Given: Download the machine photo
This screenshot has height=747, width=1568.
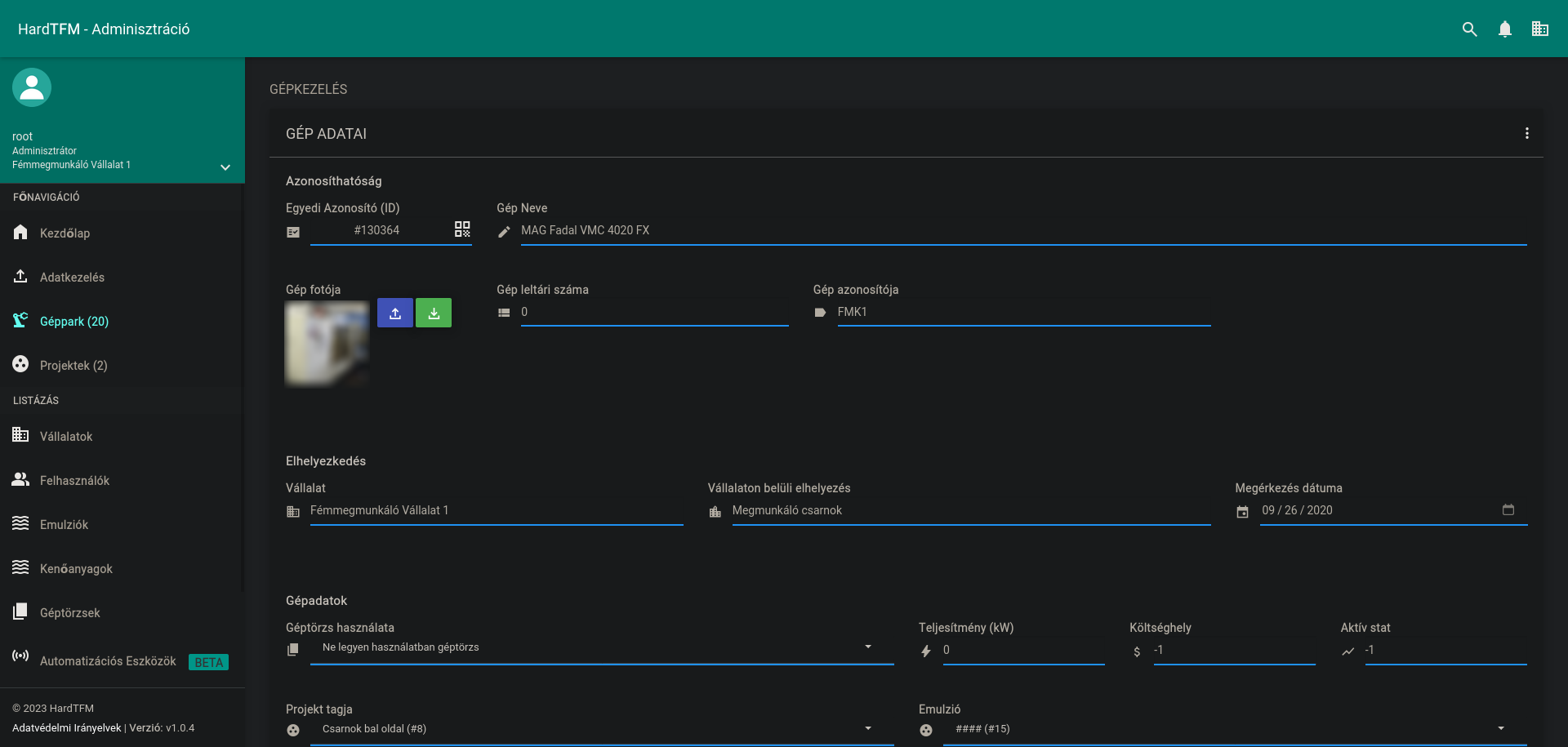Looking at the screenshot, I should tap(434, 313).
